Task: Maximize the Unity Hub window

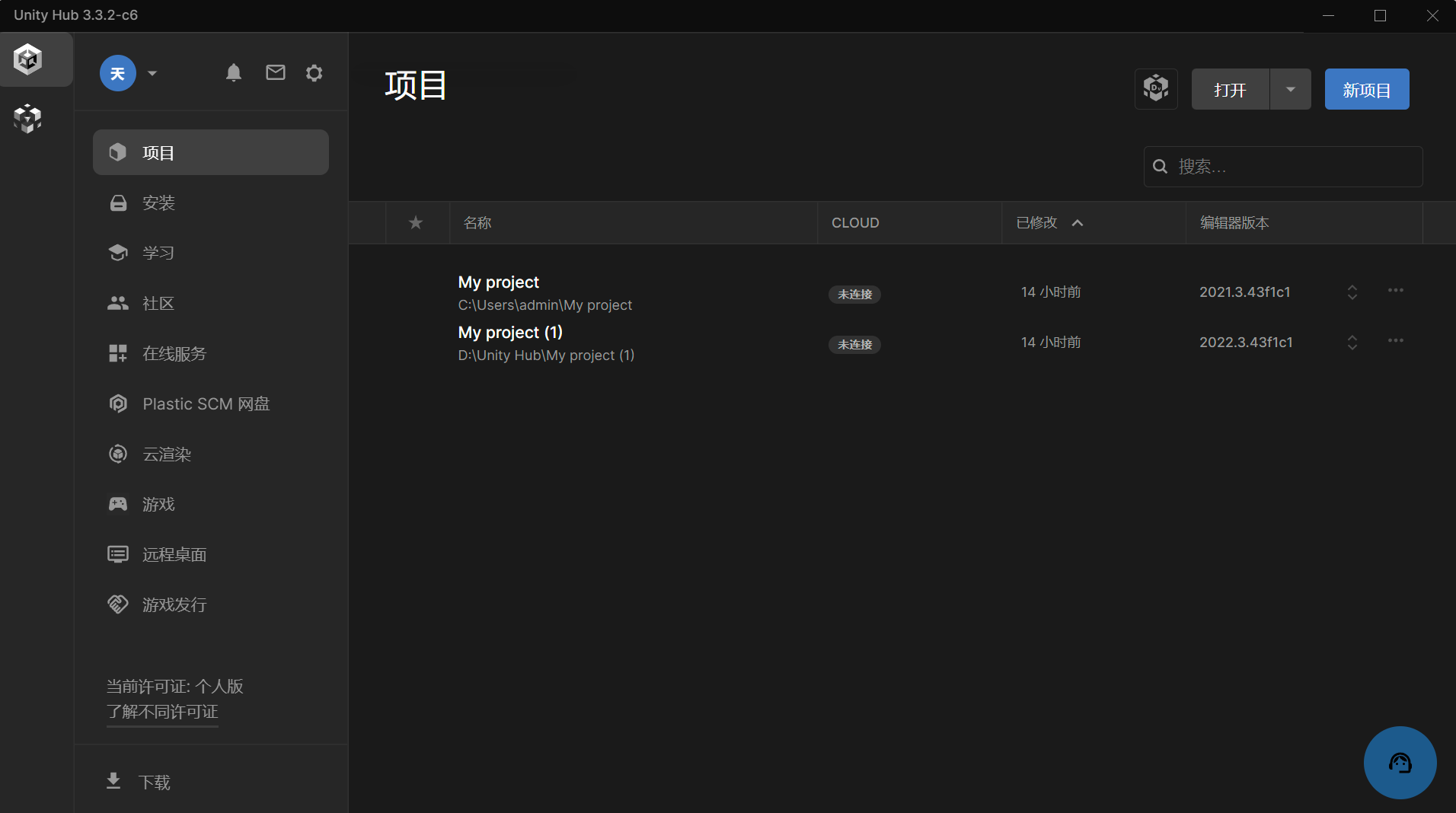Action: (x=1380, y=15)
